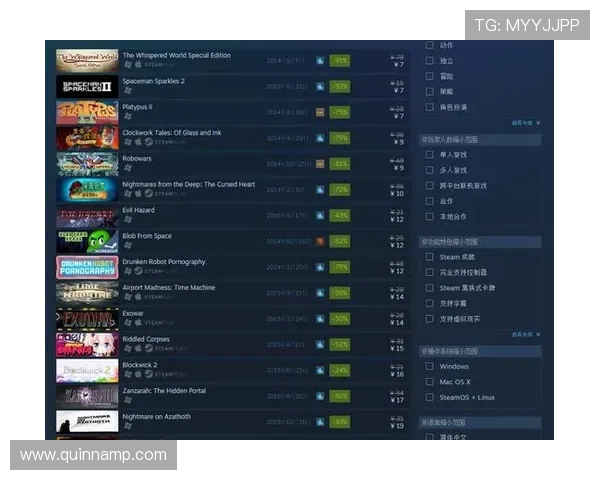This screenshot has width=600, height=480.
Task: Click type icon in Evil Hazard row
Action: [x=320, y=216]
